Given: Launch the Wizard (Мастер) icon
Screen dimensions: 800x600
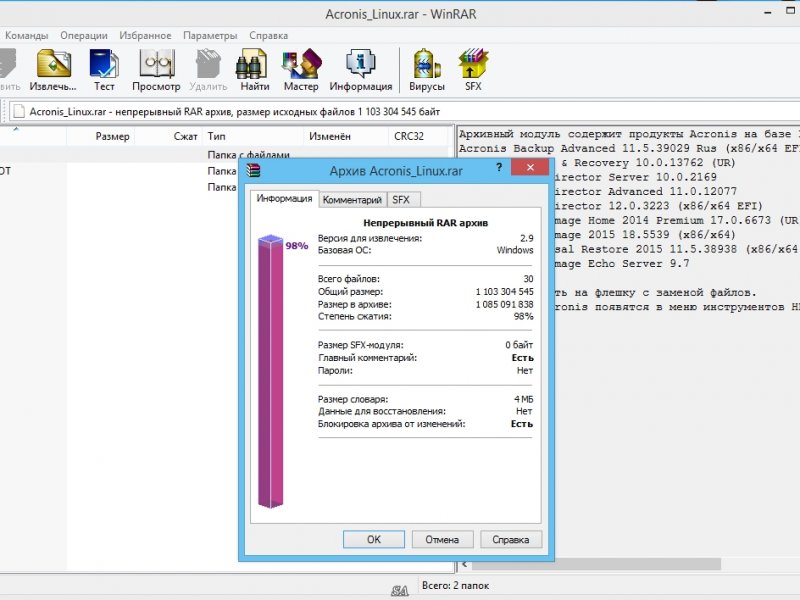Looking at the screenshot, I should (x=301, y=70).
